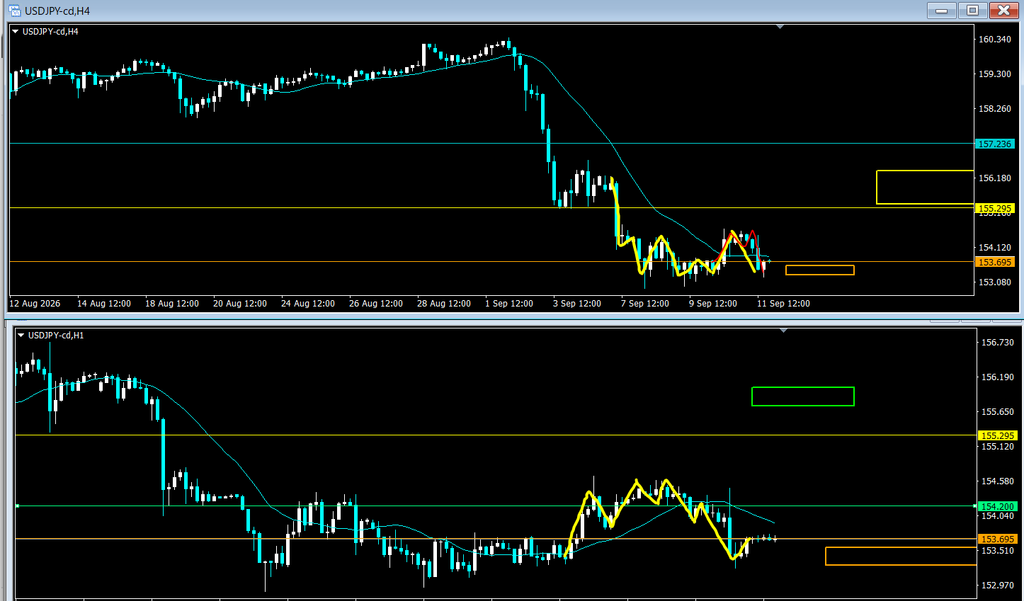The width and height of the screenshot is (1024, 601).
Task: Click the orange 153.695 label on H4 chart
Action: (x=994, y=262)
